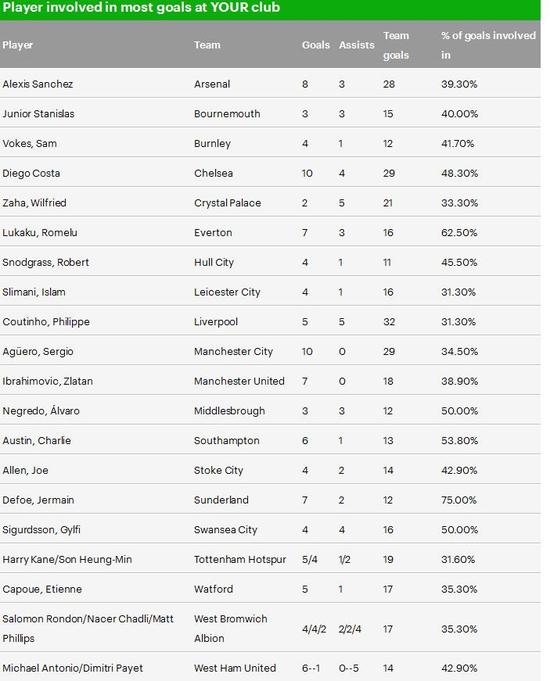The width and height of the screenshot is (550, 681).
Task: Click Harry Kane/Son Heung-Min cell
Action: coord(67,559)
